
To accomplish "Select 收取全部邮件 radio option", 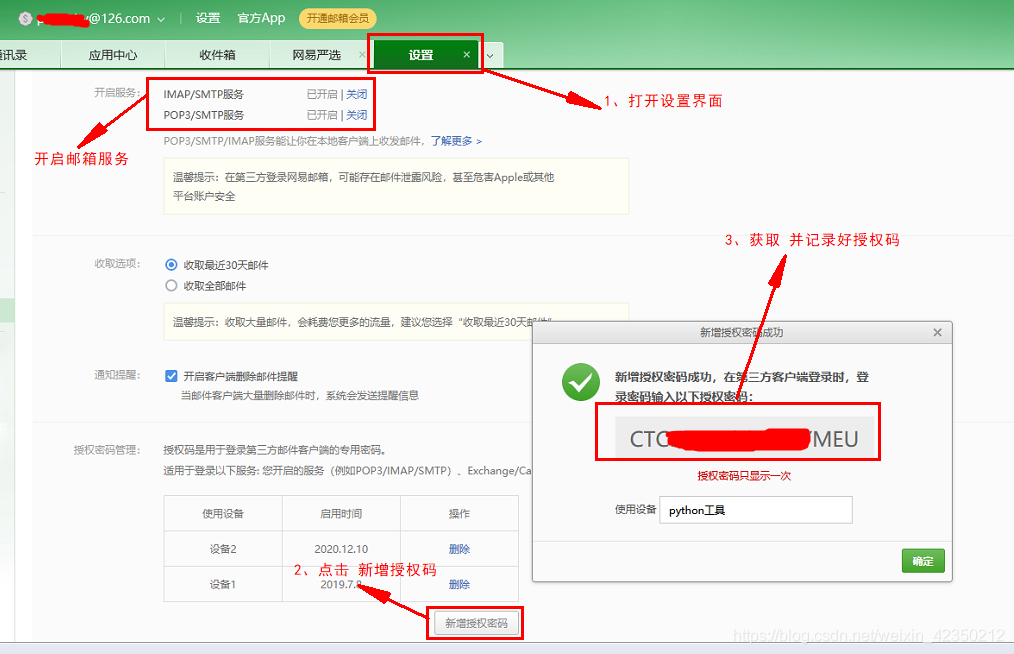I will [171, 286].
